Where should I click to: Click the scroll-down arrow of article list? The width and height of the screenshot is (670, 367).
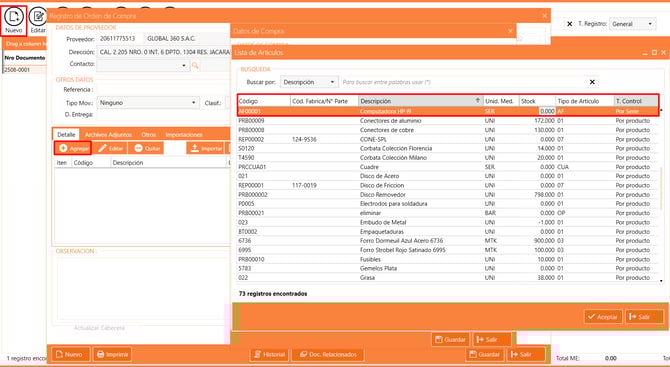coord(661,281)
